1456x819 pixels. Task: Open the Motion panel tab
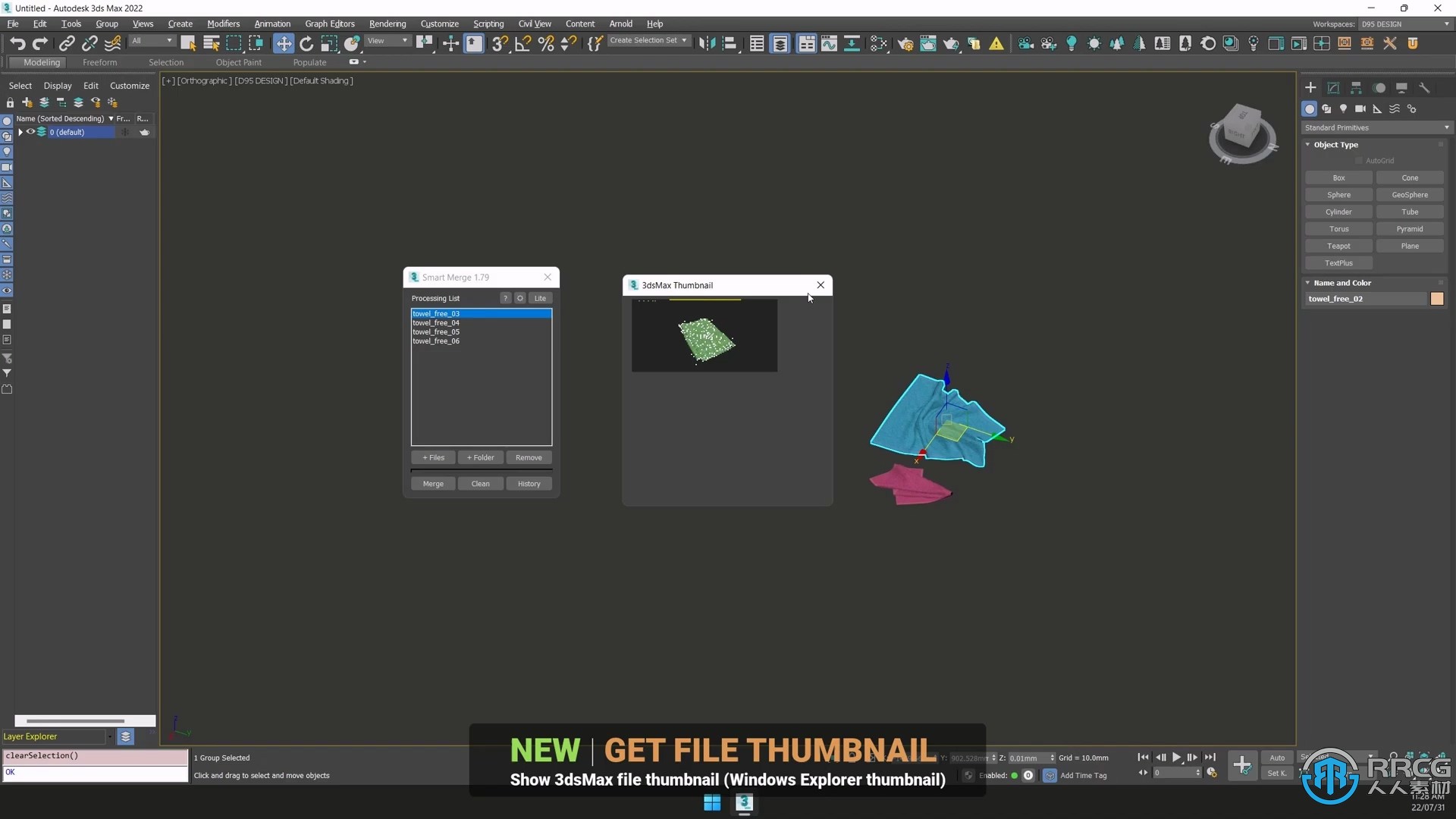coord(1379,88)
